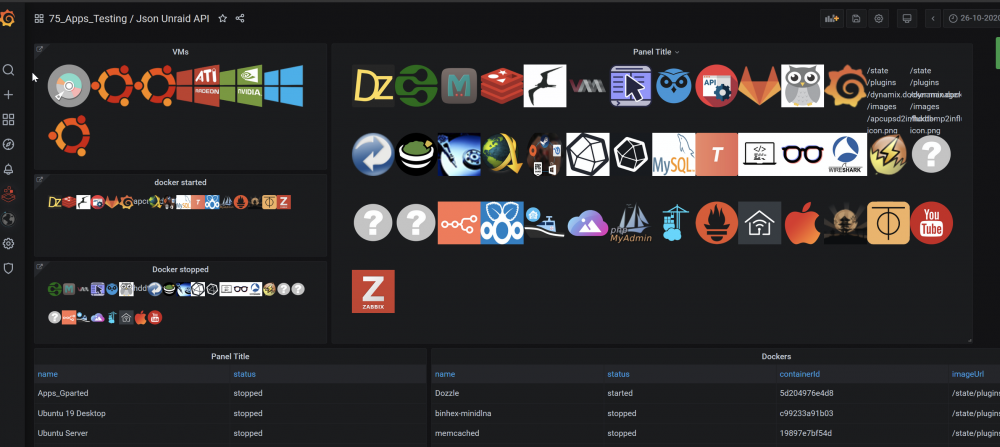Viewport: 1000px width, 447px height.
Task: Sort Dockers table by containerId column
Action: 798,374
